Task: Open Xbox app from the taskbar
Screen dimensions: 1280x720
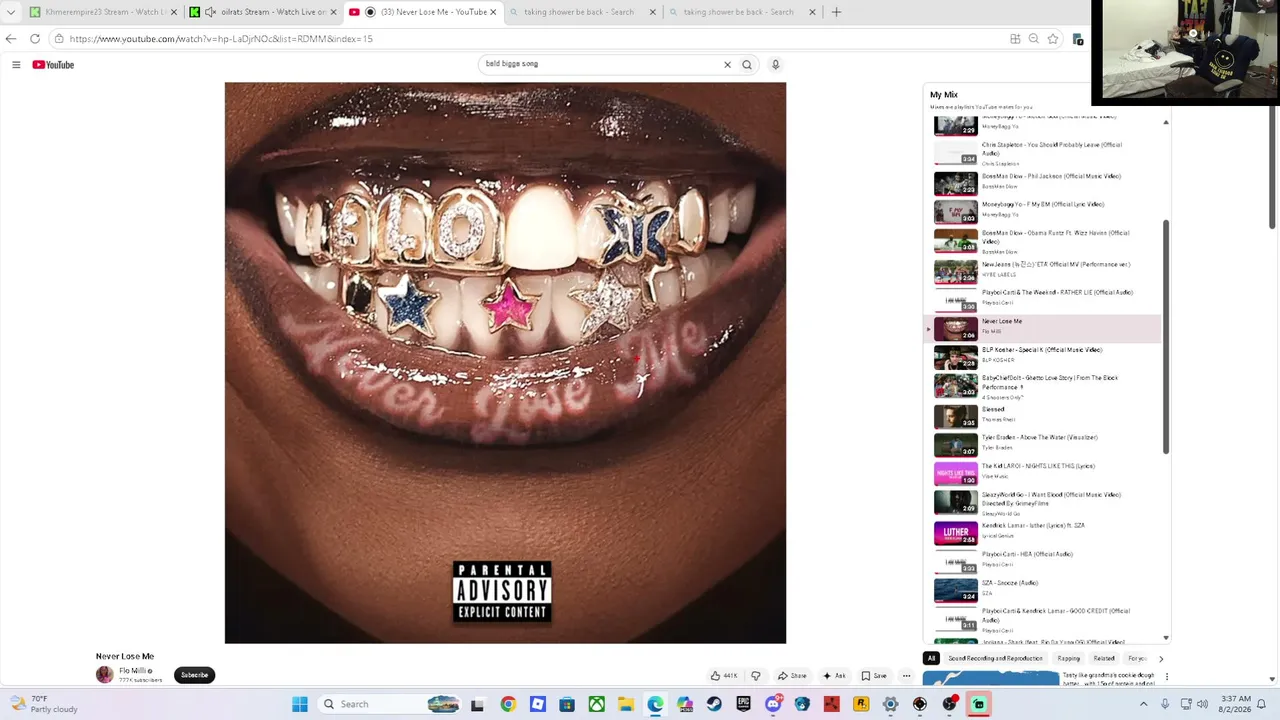Action: click(x=596, y=704)
